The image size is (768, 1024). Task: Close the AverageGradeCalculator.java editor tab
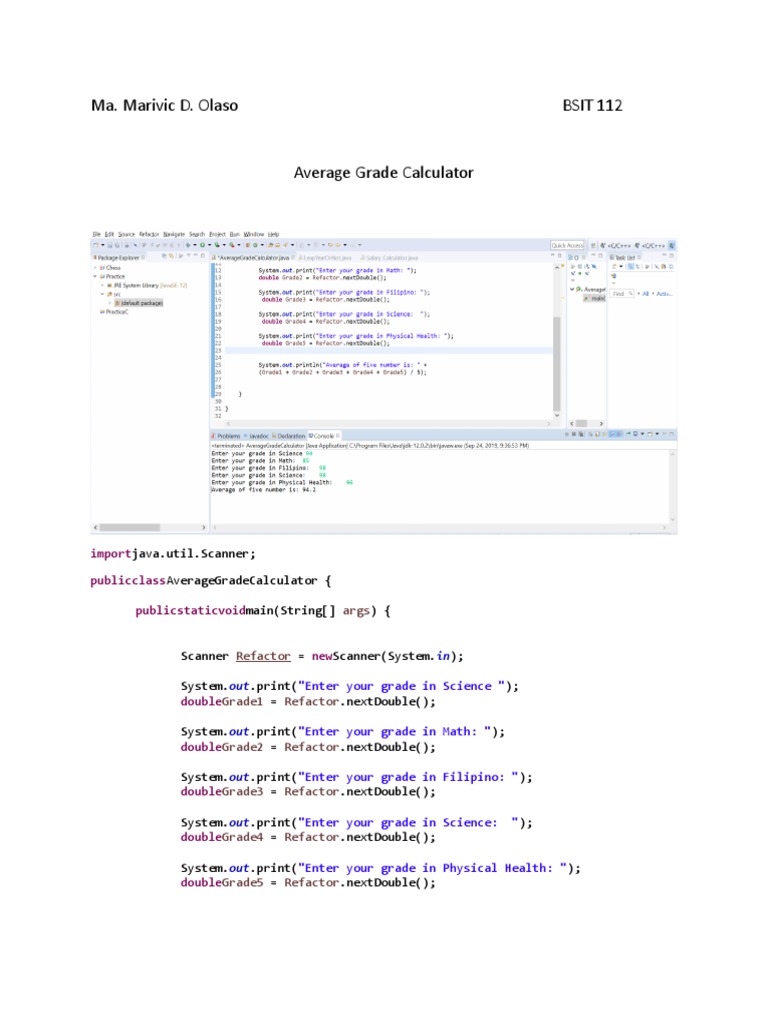293,258
